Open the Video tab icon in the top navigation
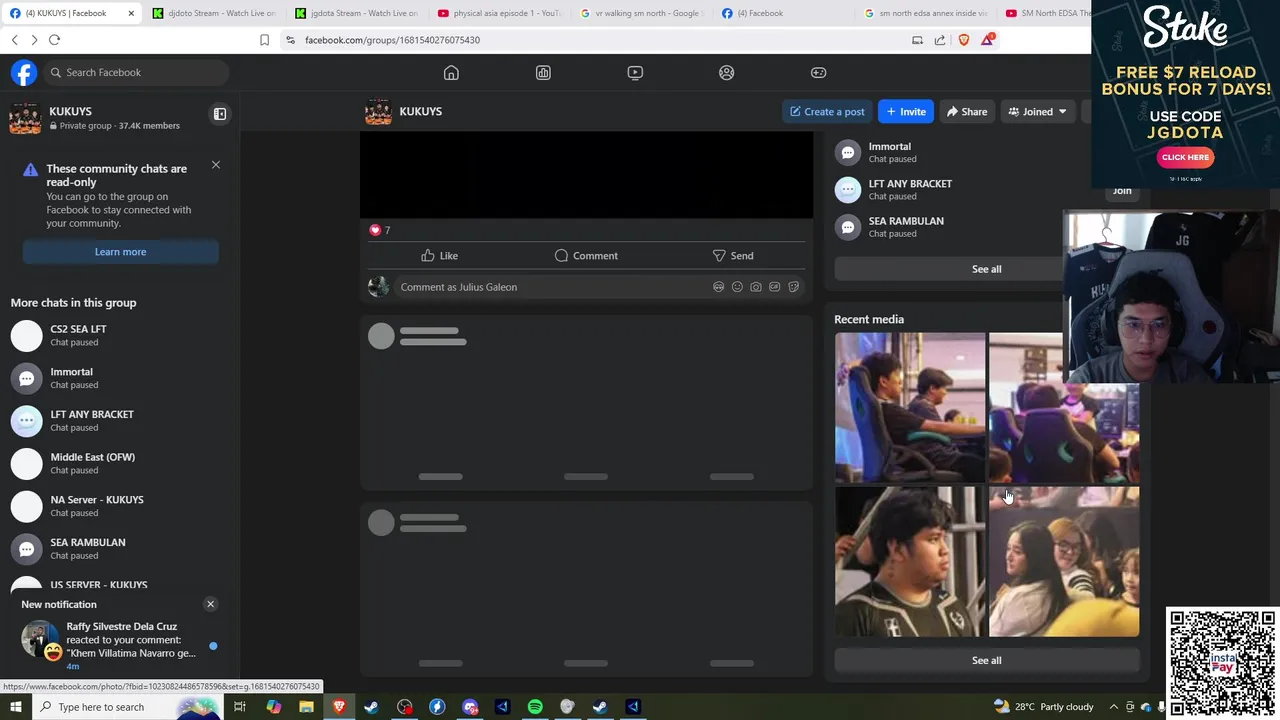 click(x=635, y=72)
